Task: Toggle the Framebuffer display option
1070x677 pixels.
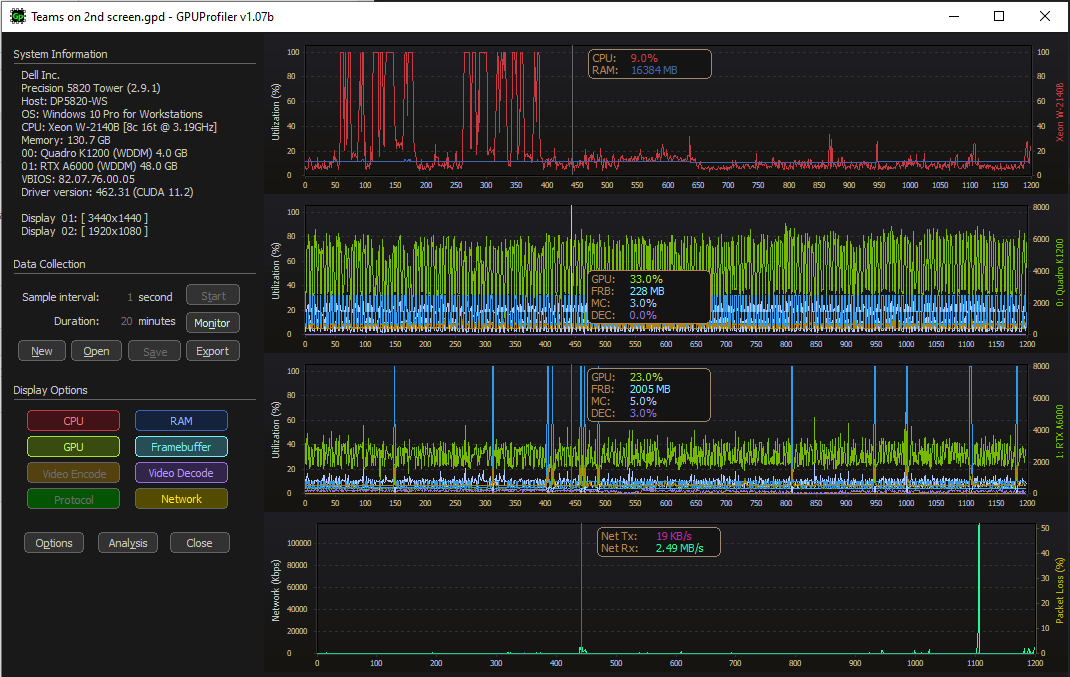Action: click(182, 447)
